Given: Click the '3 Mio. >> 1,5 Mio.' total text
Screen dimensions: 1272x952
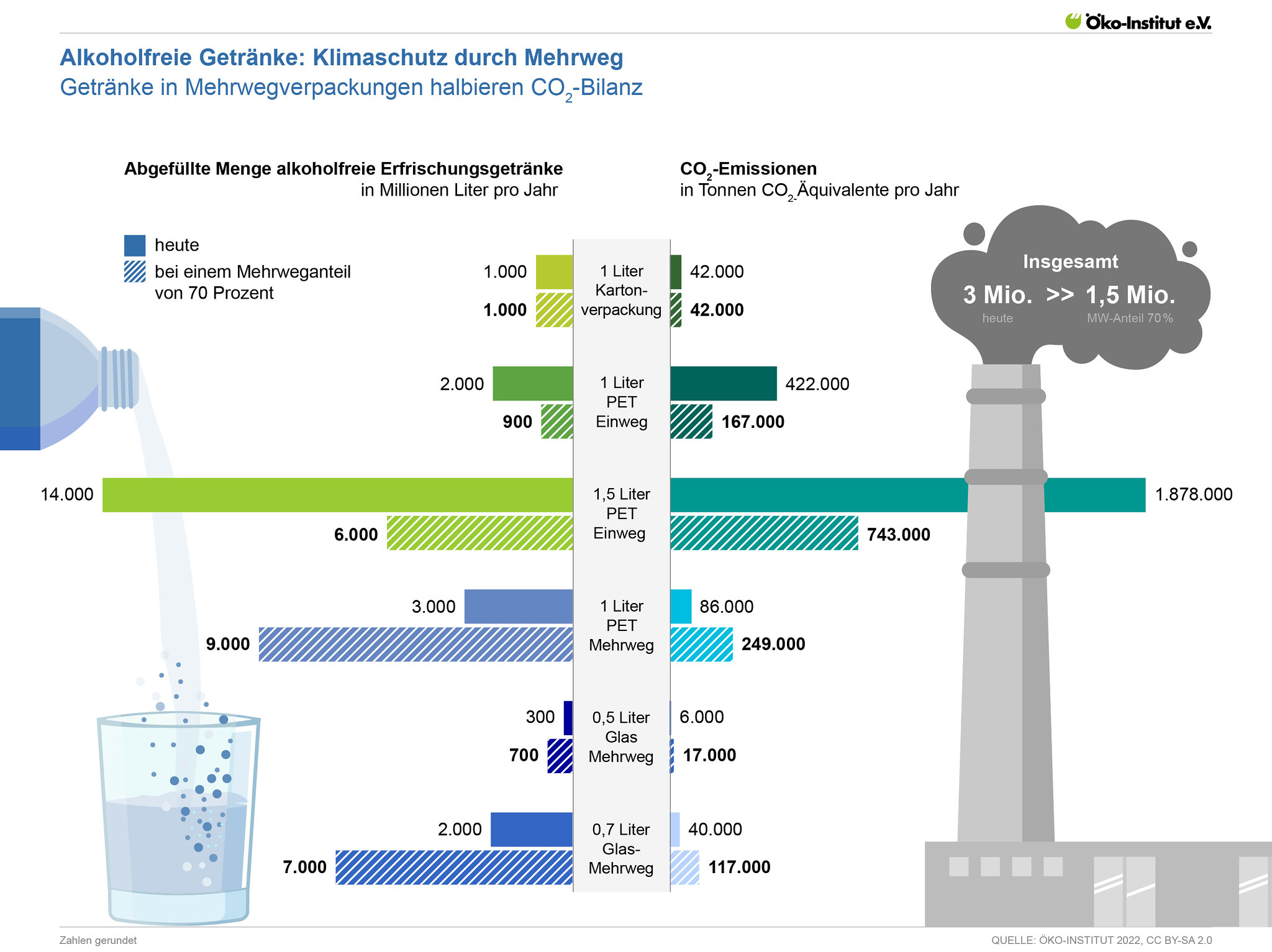Looking at the screenshot, I should pos(1068,295).
